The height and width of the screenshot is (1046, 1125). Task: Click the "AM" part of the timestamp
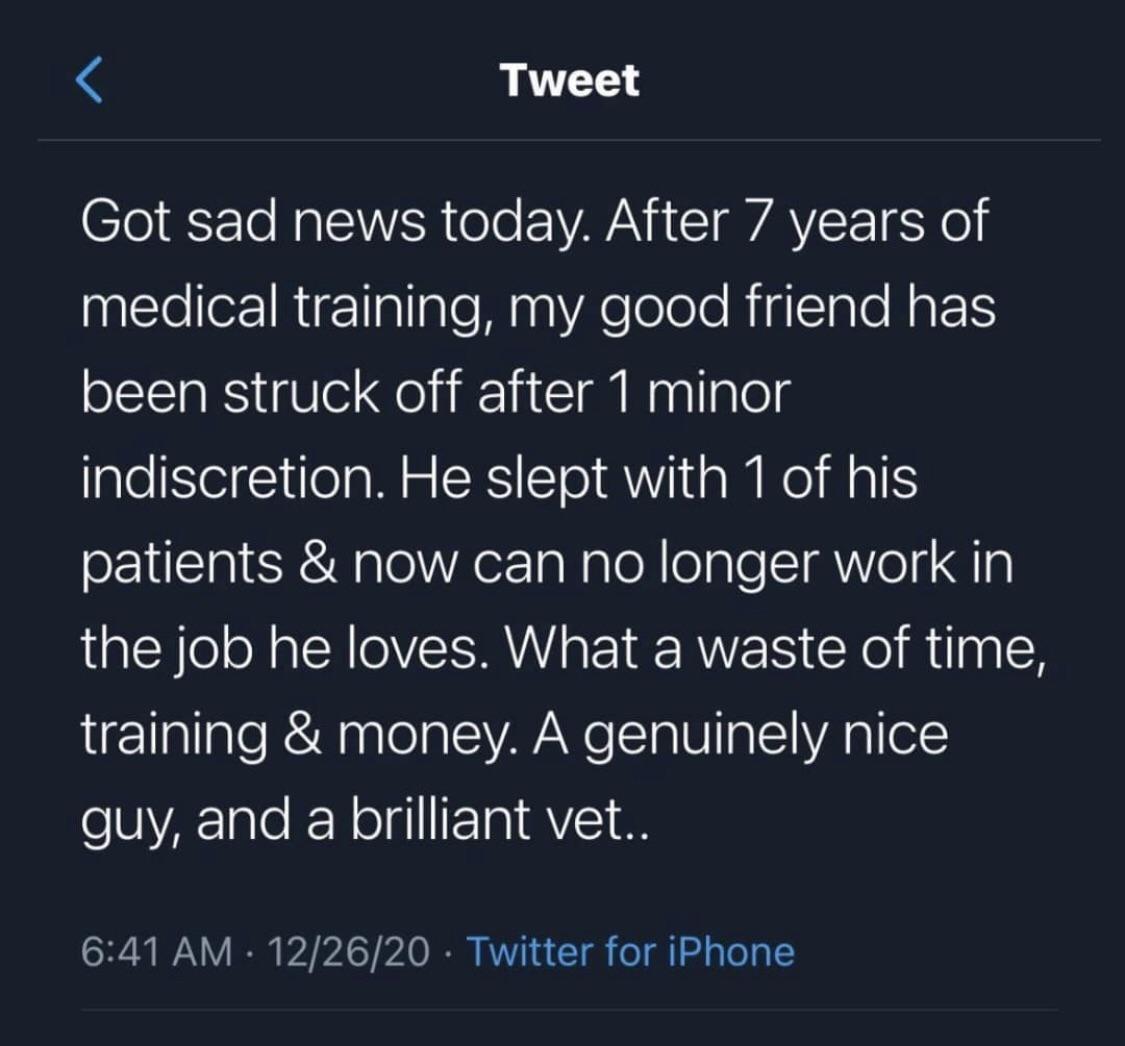(x=207, y=951)
